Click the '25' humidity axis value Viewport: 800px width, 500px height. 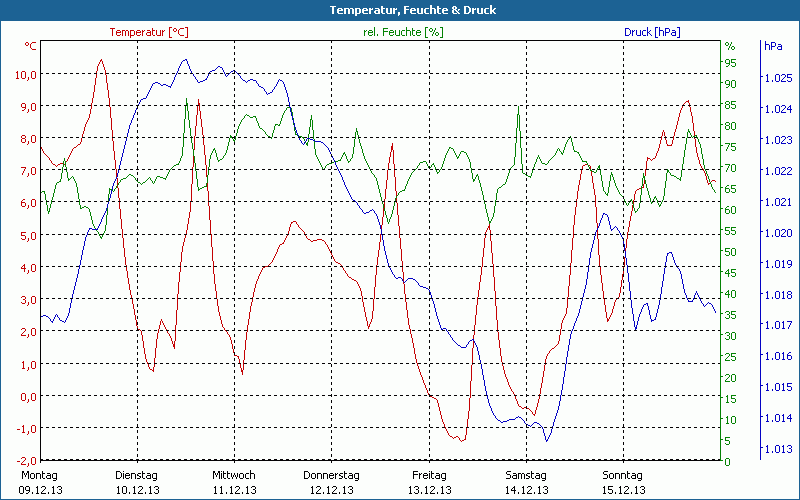[x=731, y=357]
